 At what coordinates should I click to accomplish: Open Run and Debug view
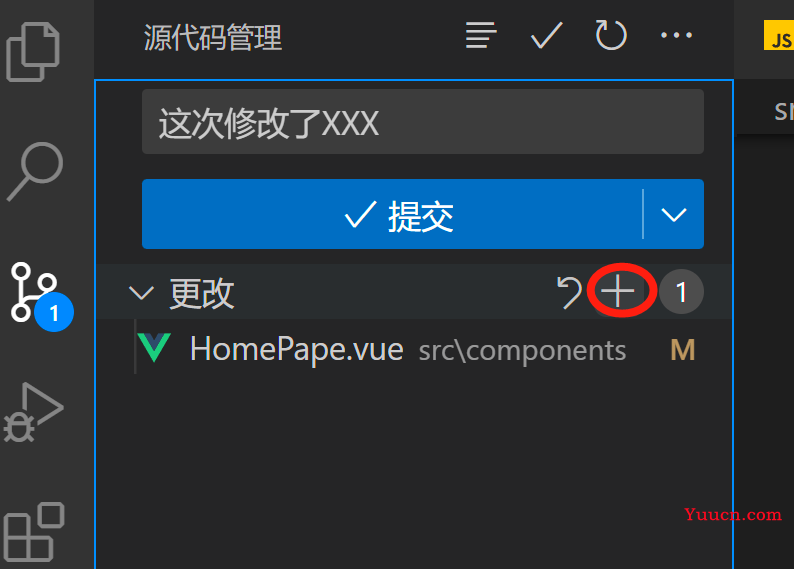pos(33,412)
